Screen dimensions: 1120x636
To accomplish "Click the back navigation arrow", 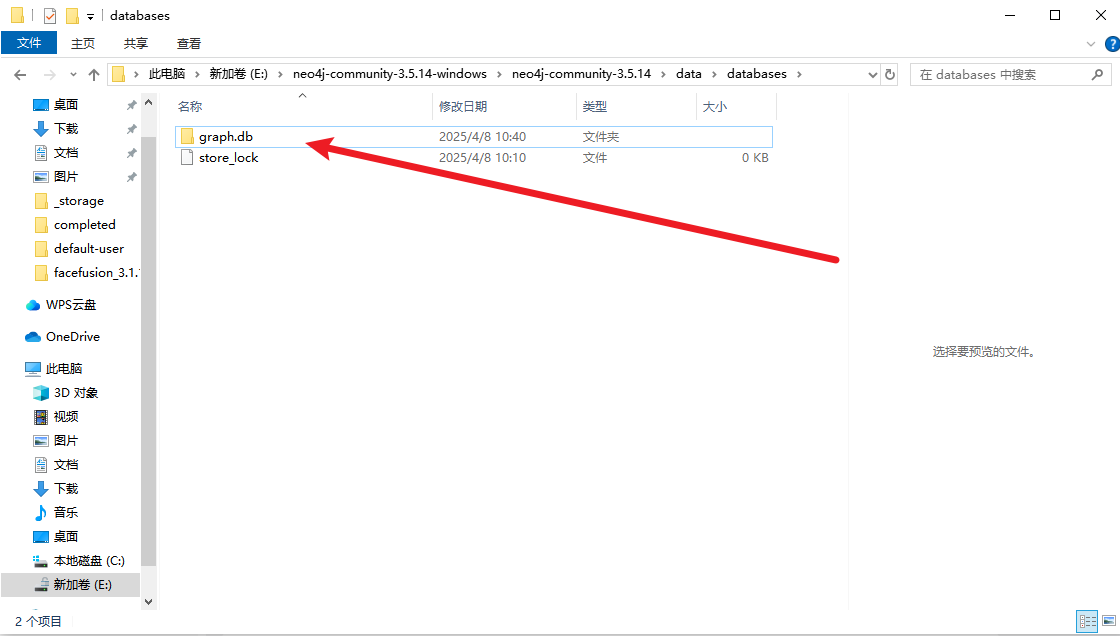I will click(19, 75).
